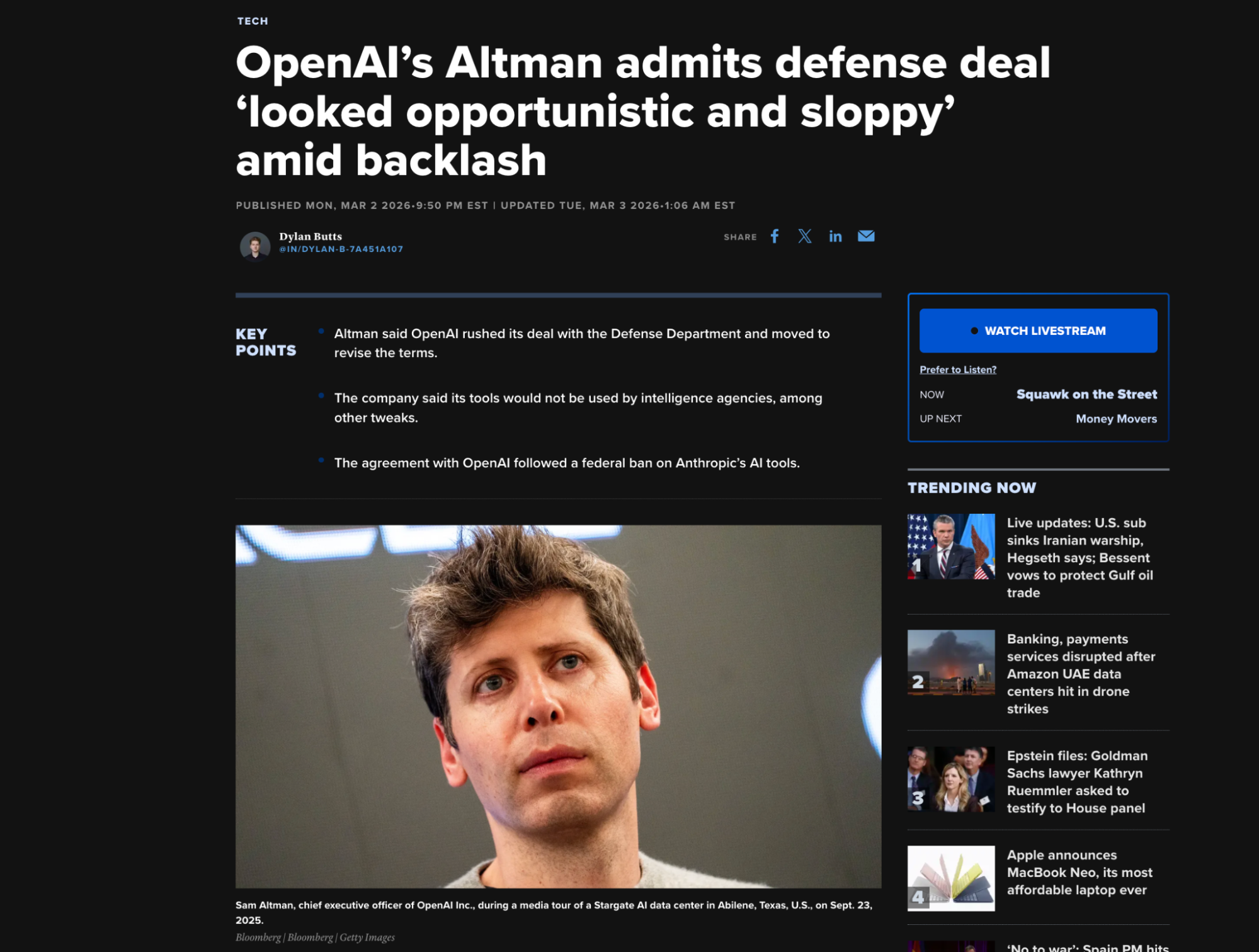Share article by email envelope icon
This screenshot has height=952, width=1259.
[866, 236]
